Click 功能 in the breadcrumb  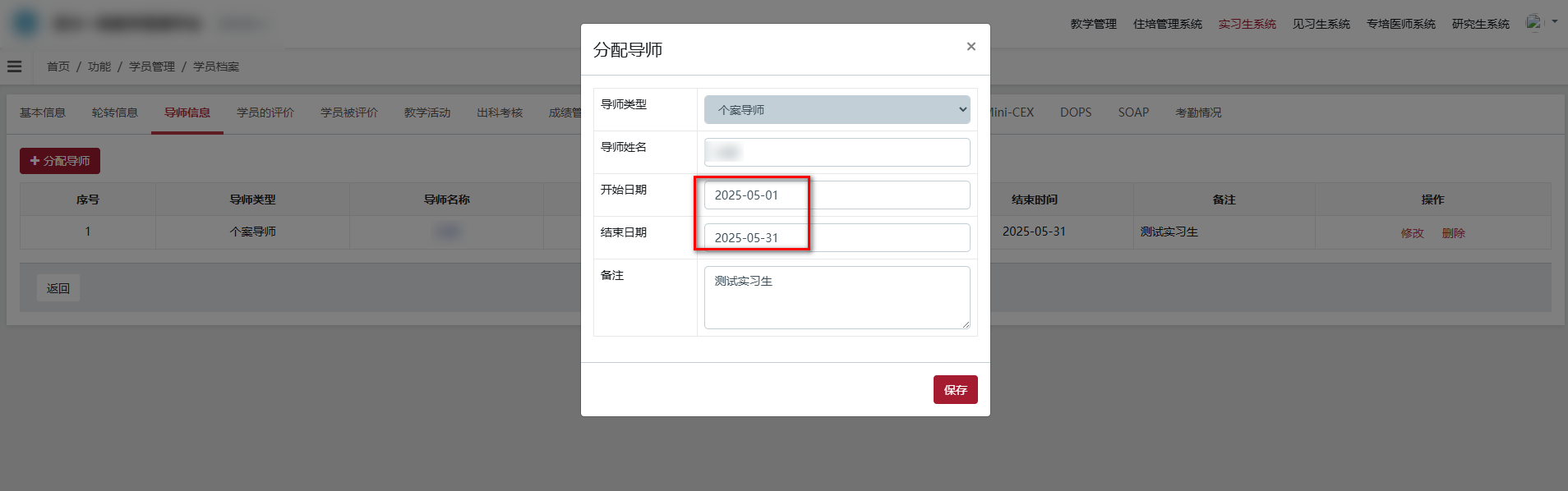[99, 67]
